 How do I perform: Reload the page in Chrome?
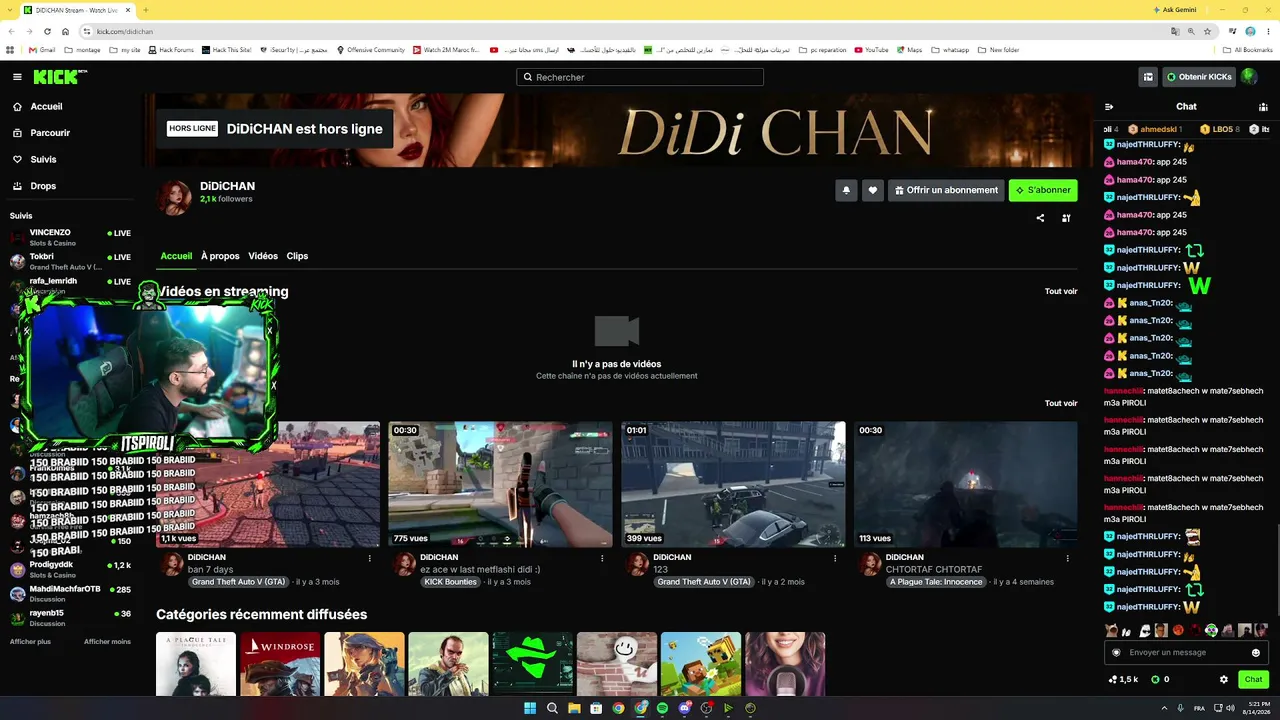click(47, 31)
